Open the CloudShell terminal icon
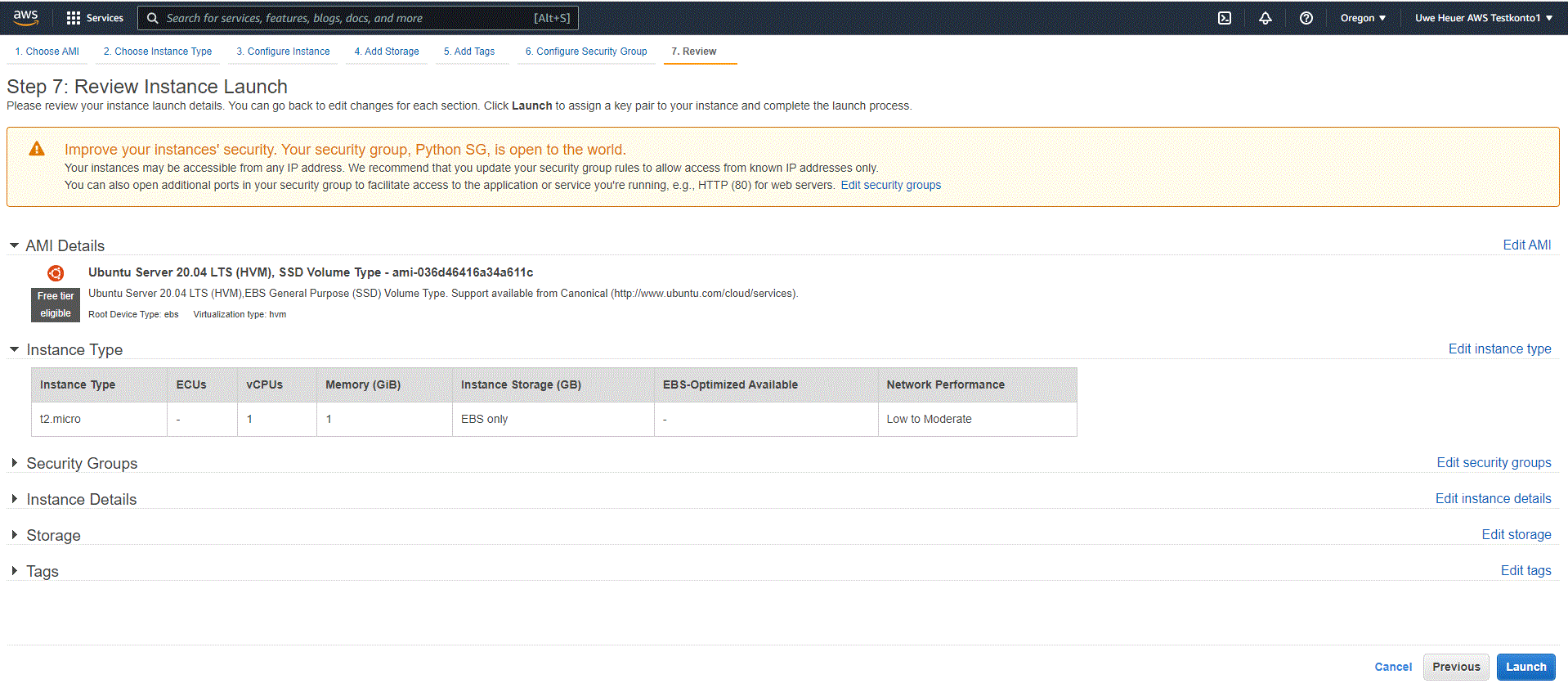 1224,18
